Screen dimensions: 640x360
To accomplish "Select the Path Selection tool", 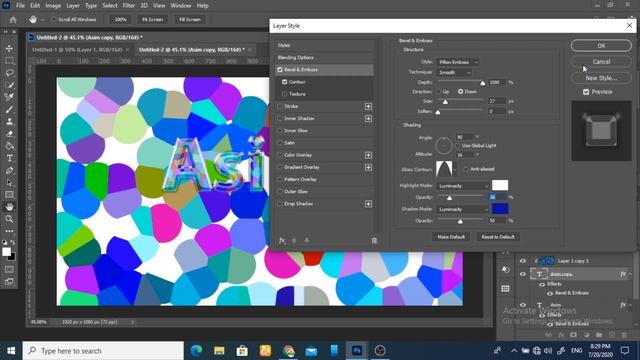I will (9, 183).
